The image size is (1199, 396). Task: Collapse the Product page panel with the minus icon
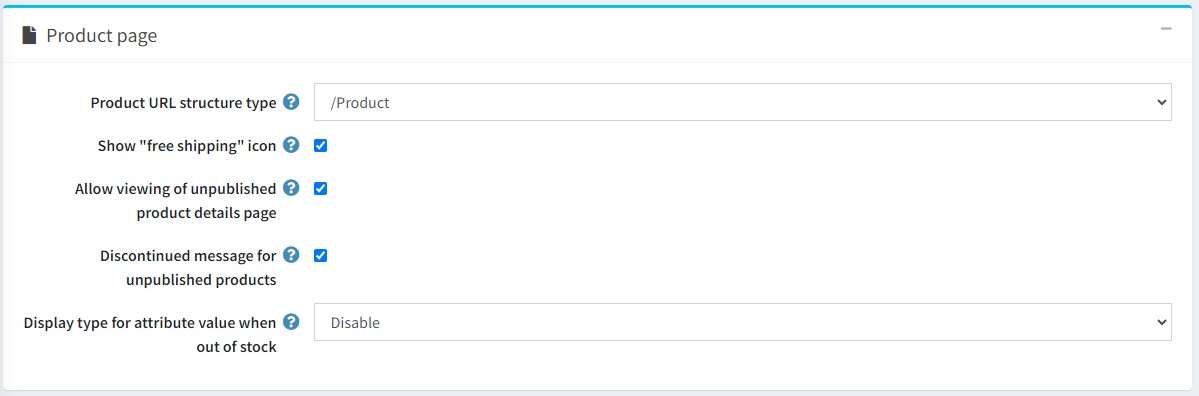[1165, 29]
